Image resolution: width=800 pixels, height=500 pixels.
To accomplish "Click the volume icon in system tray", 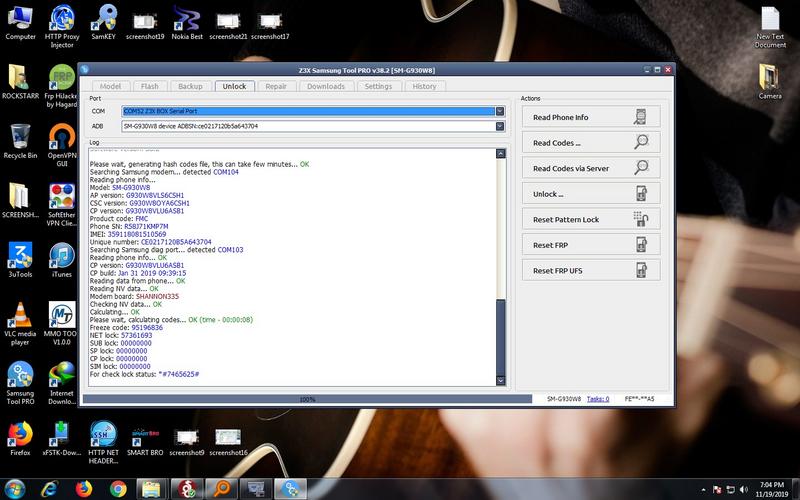I will [744, 490].
